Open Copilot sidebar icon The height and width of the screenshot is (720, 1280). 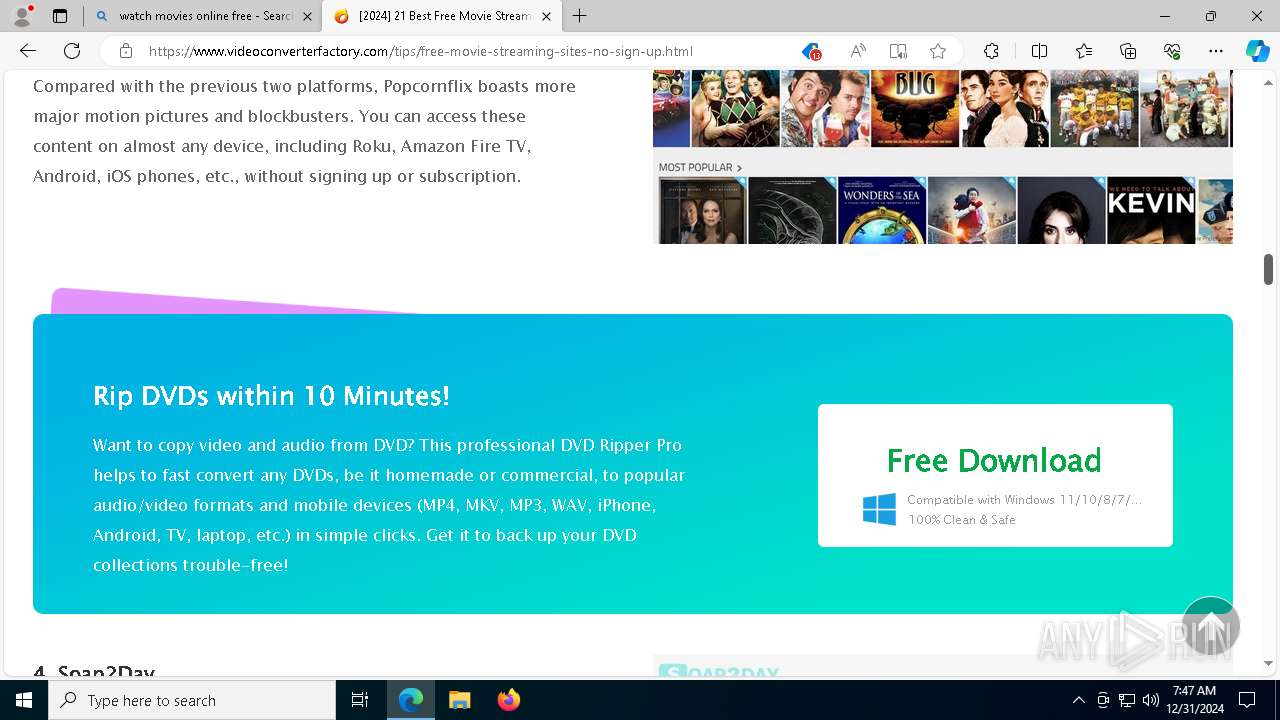point(1257,51)
